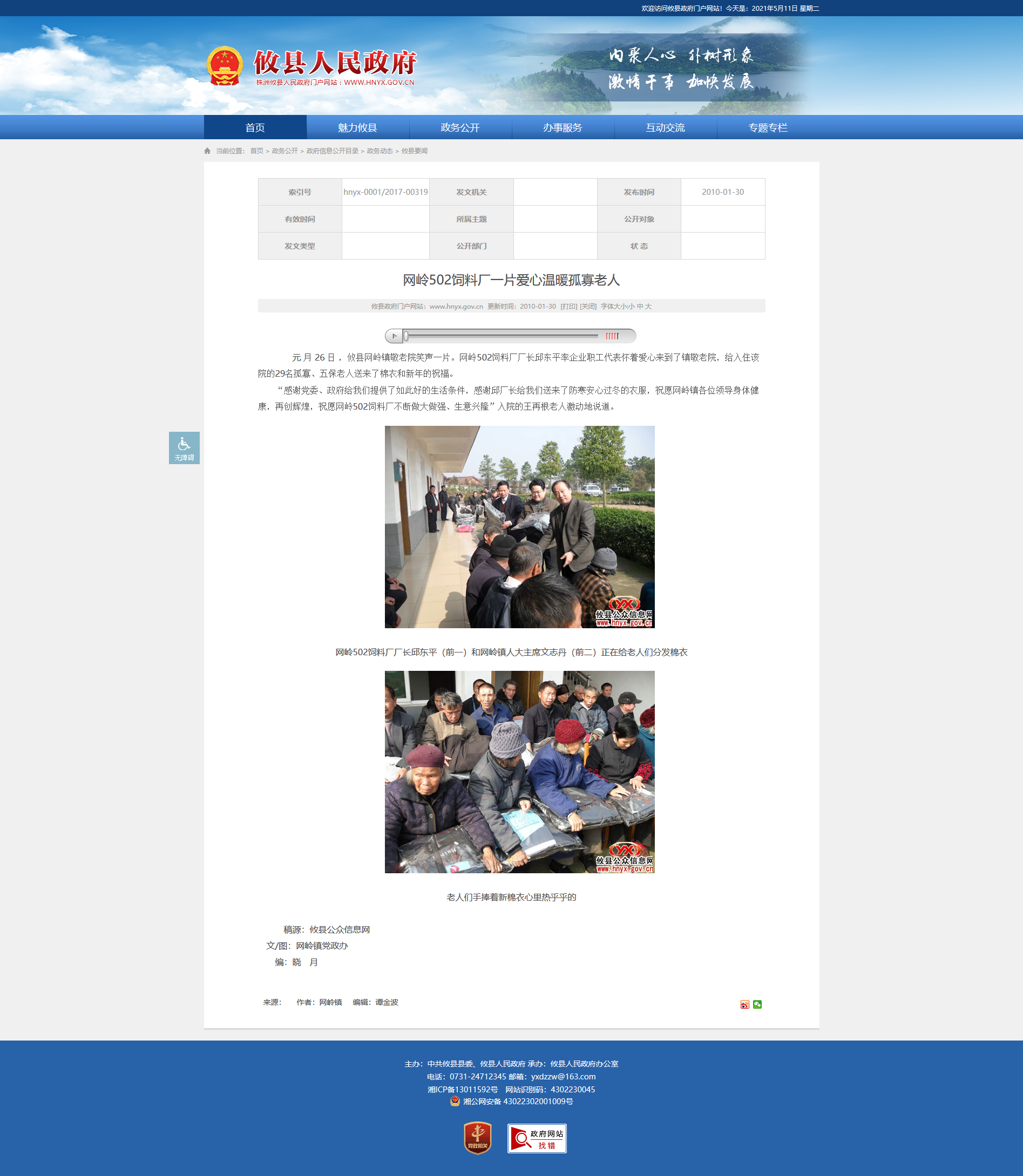
Task: Click the first photo of coat distribution
Action: tap(519, 527)
